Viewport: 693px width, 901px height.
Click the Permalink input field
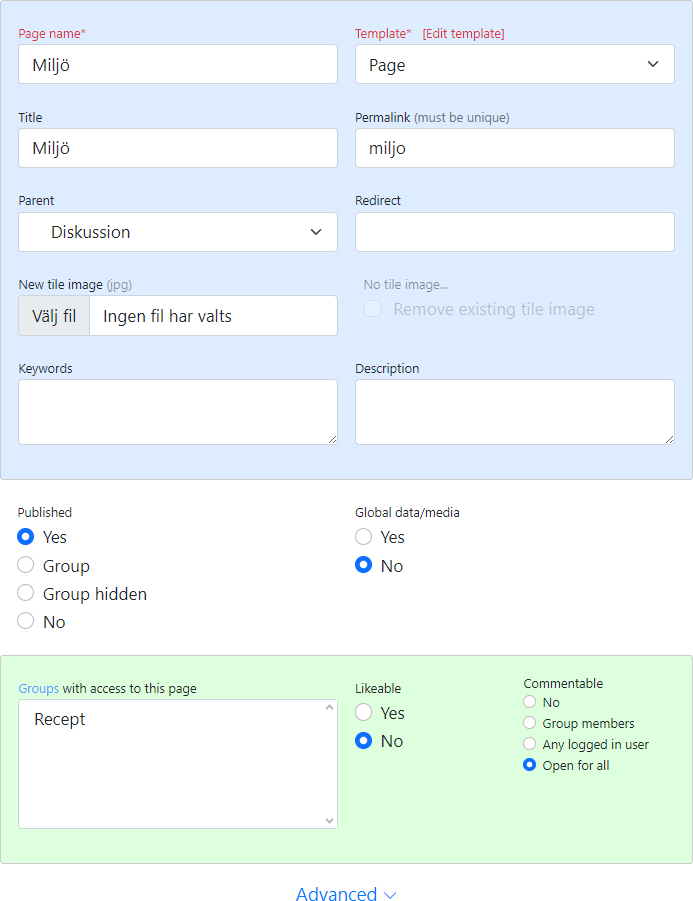[x=514, y=148]
